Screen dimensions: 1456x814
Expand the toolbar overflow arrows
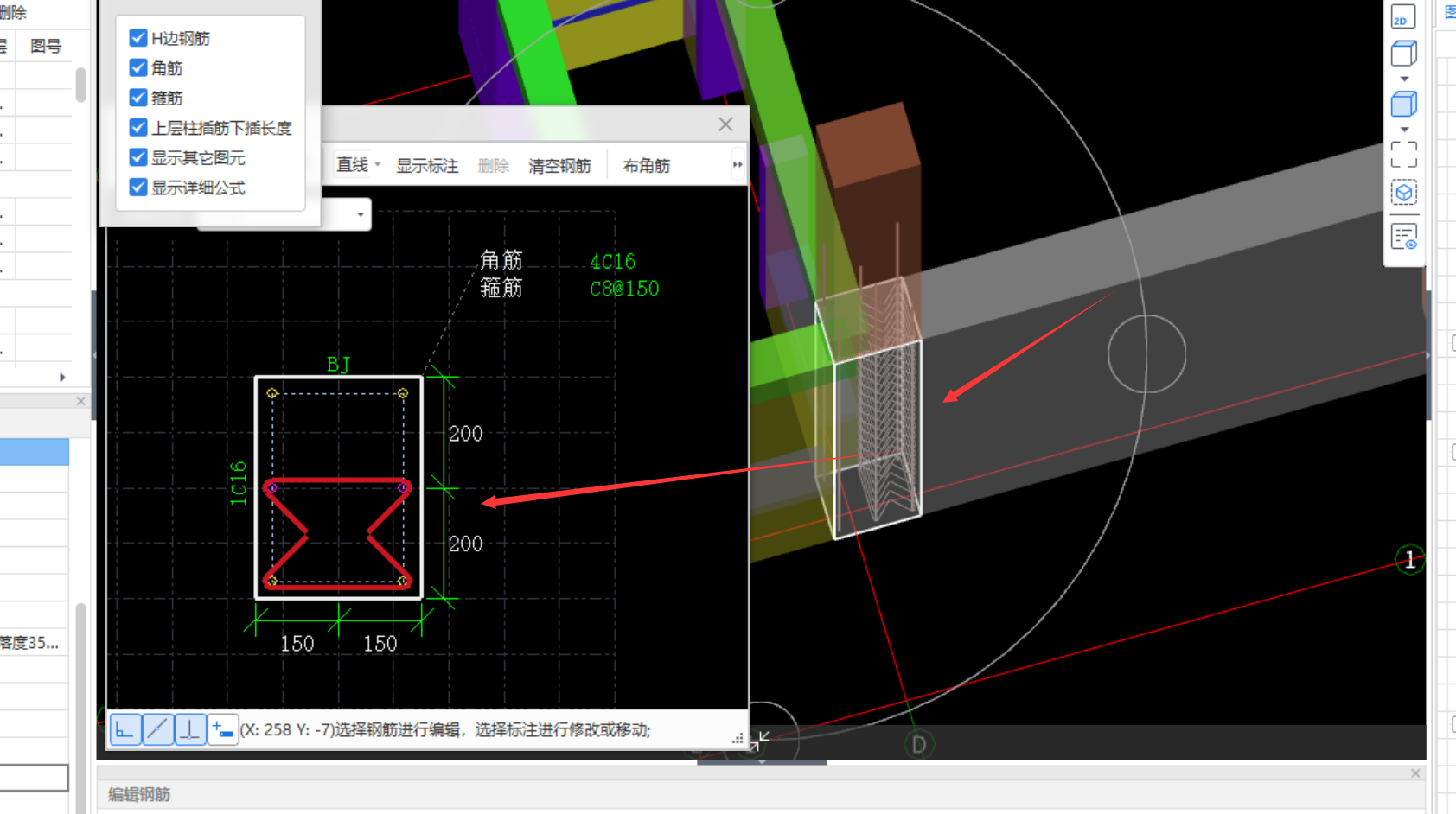(738, 165)
